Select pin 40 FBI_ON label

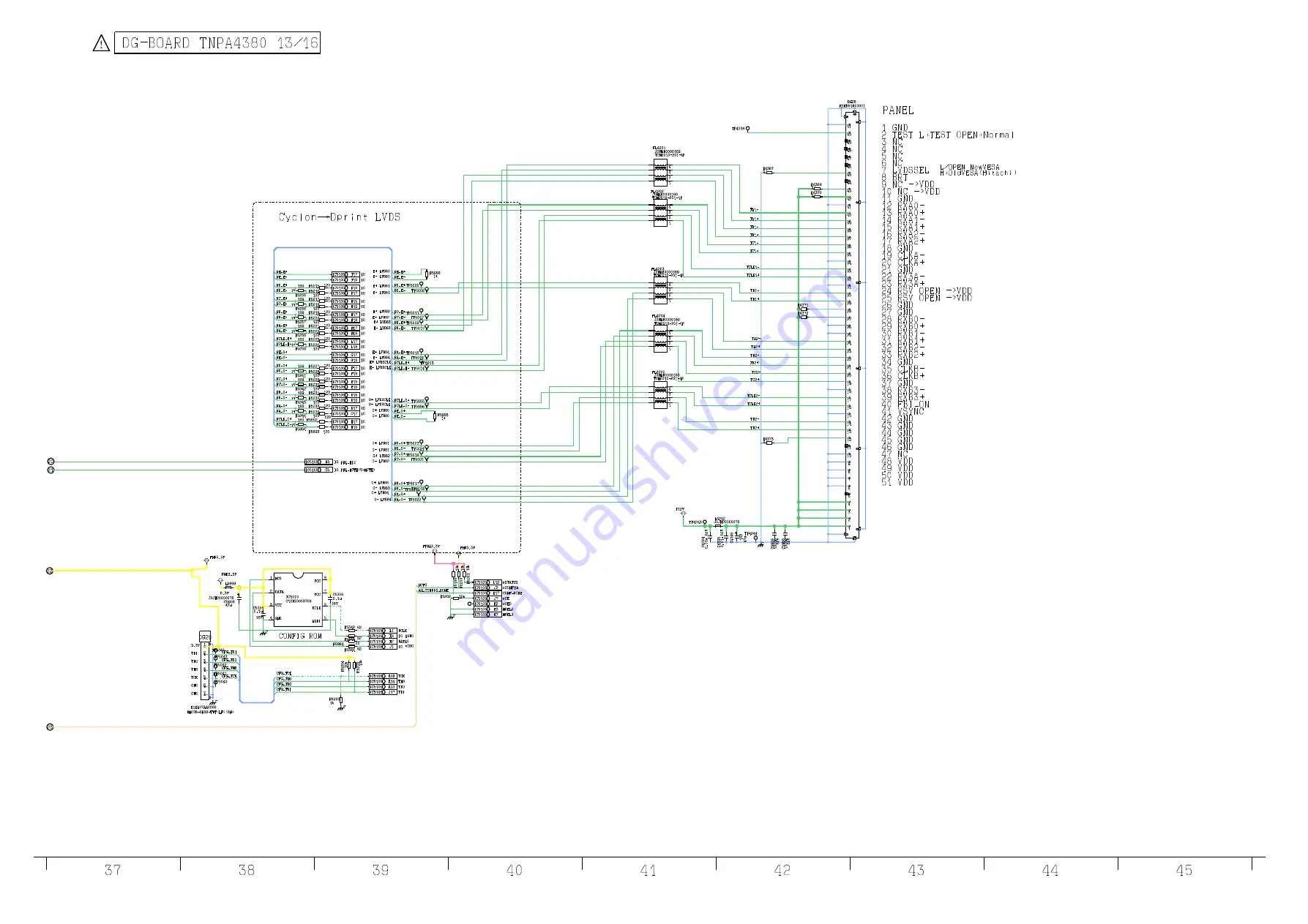coord(905,405)
